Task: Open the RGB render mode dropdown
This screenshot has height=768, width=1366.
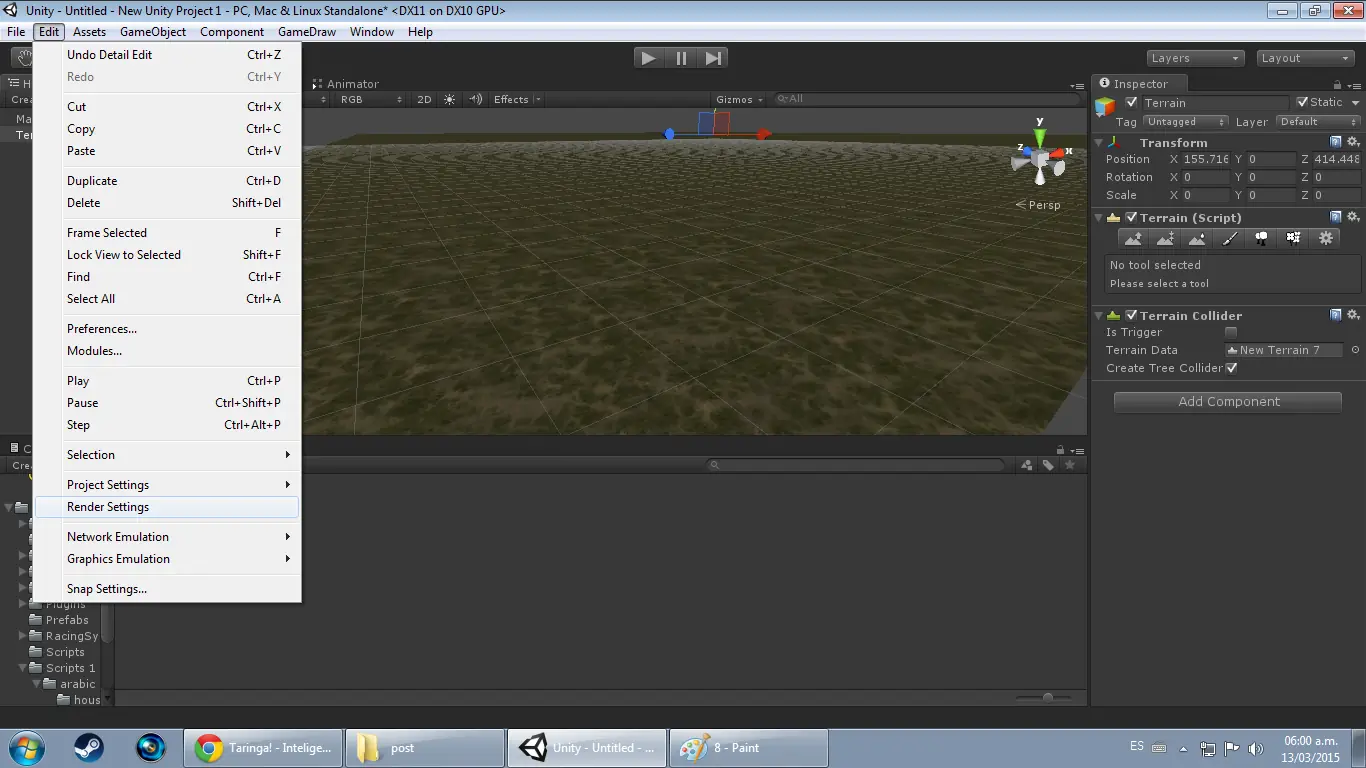Action: (370, 99)
